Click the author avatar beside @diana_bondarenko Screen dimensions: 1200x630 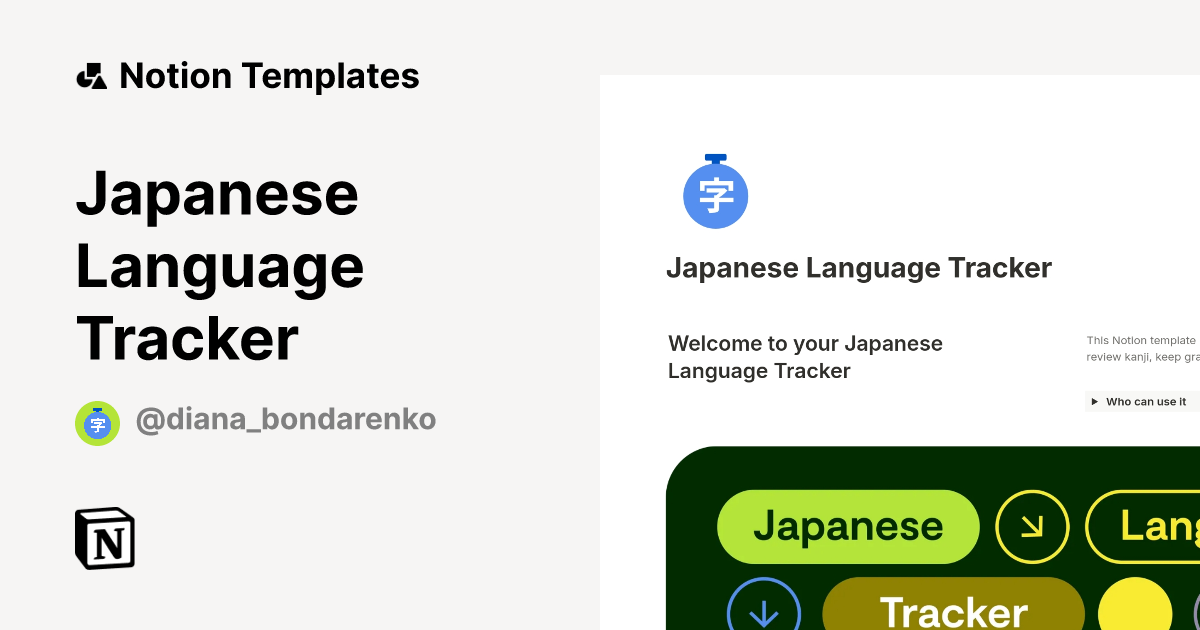97,423
